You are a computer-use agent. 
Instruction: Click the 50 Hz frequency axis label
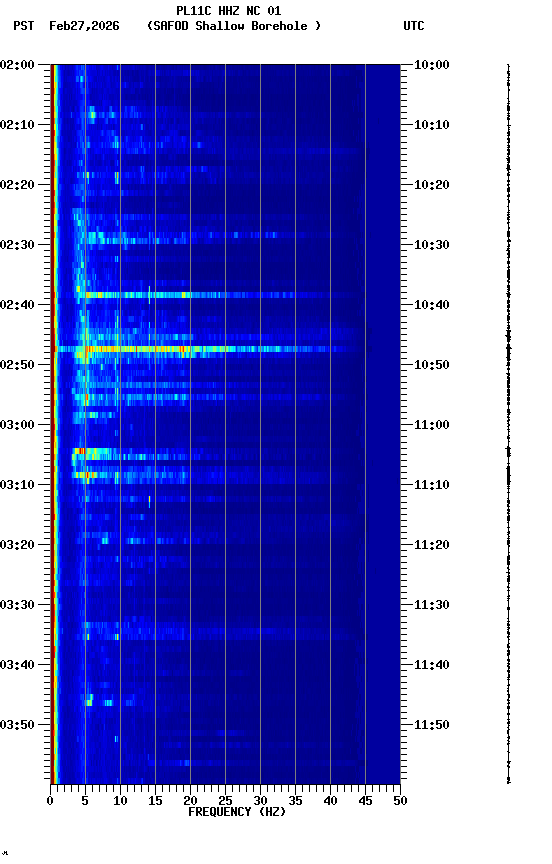401,801
